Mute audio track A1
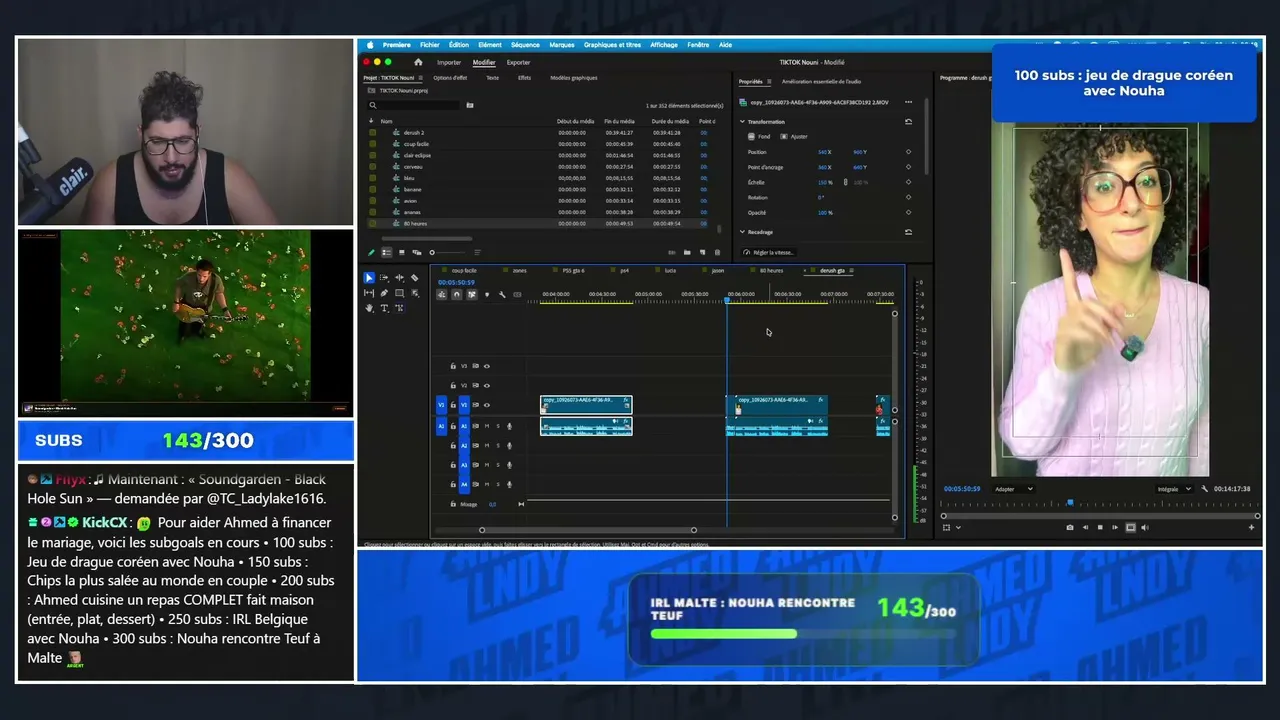This screenshot has width=1280, height=720. 487,426
